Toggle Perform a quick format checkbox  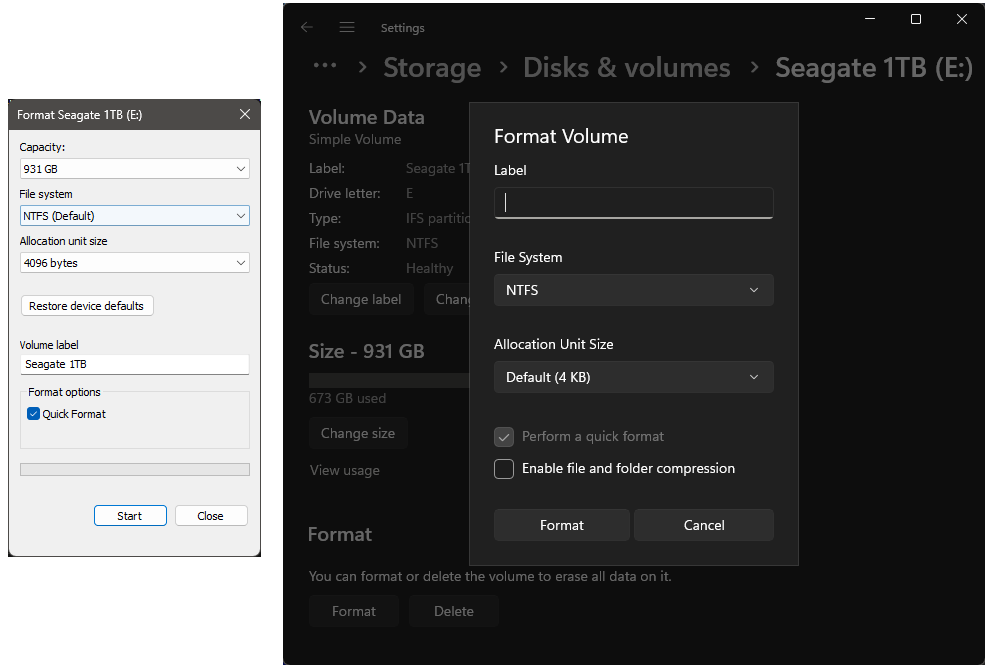(x=504, y=436)
